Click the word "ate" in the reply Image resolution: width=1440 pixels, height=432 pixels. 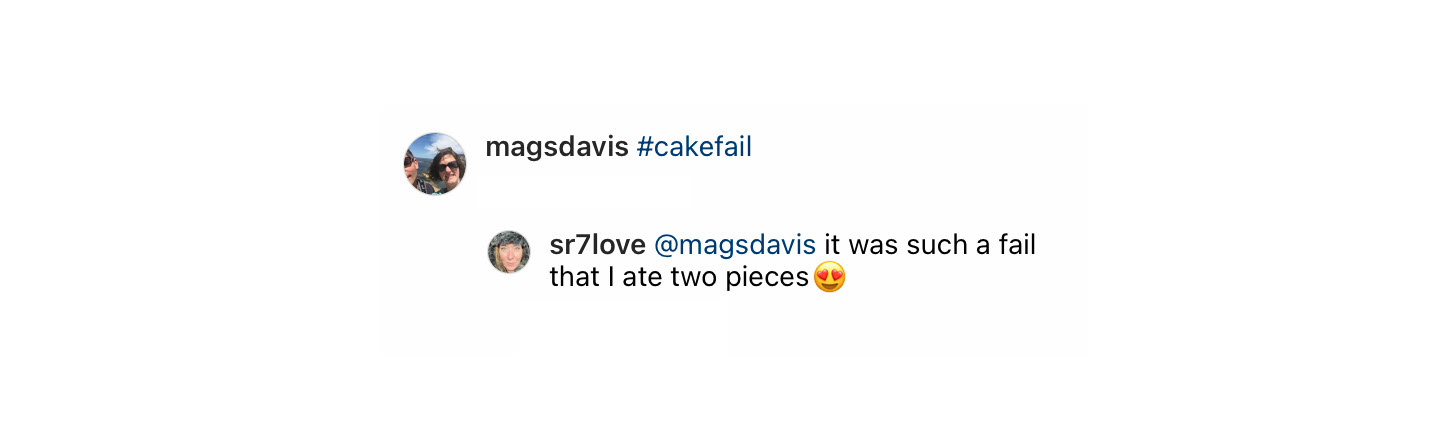[x=642, y=277]
